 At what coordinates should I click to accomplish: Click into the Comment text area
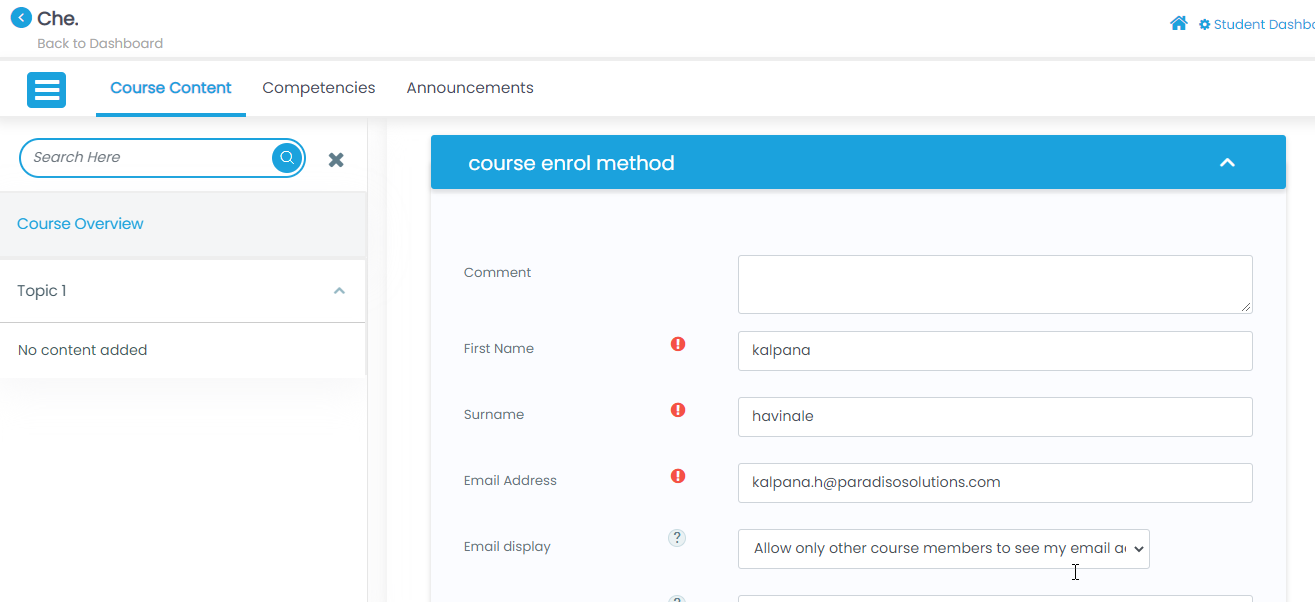994,284
